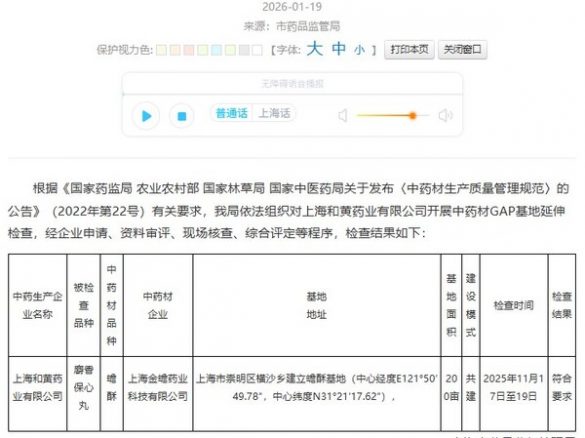Screen dimensions: 585x438
Task: Click table header 基地地址
Action: 316,305
